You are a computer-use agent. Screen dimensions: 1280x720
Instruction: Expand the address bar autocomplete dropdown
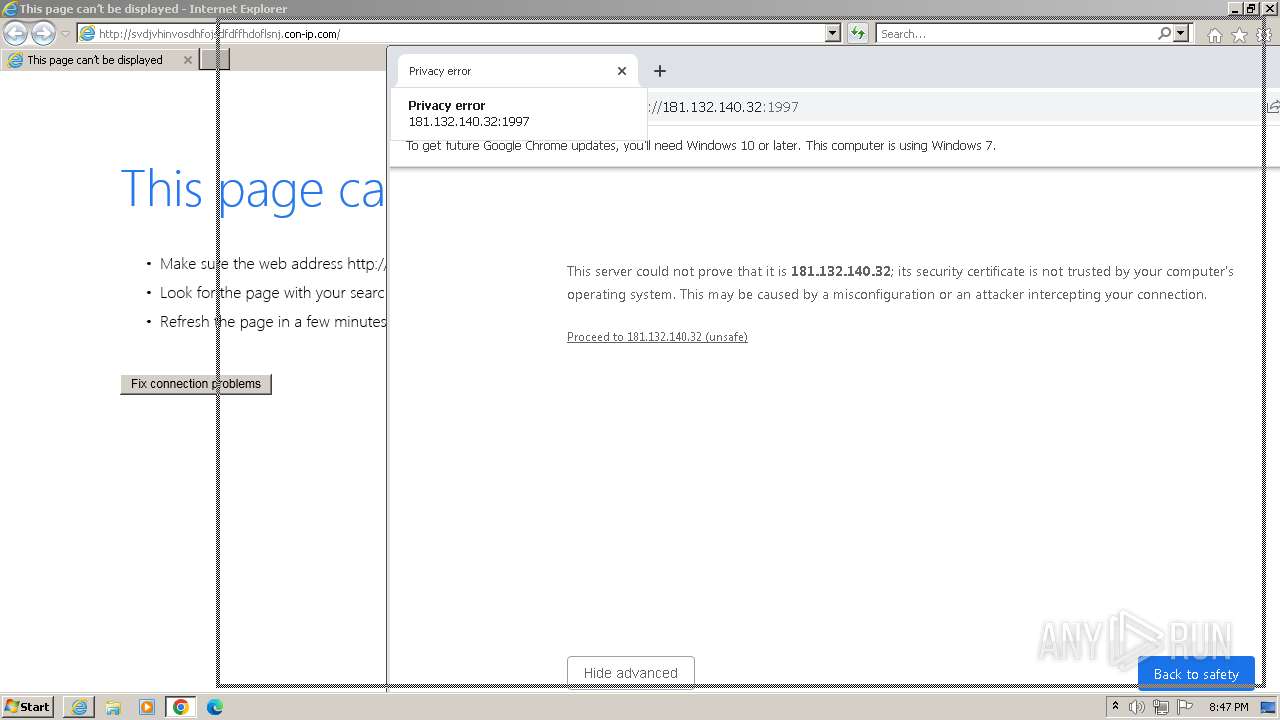tap(833, 34)
